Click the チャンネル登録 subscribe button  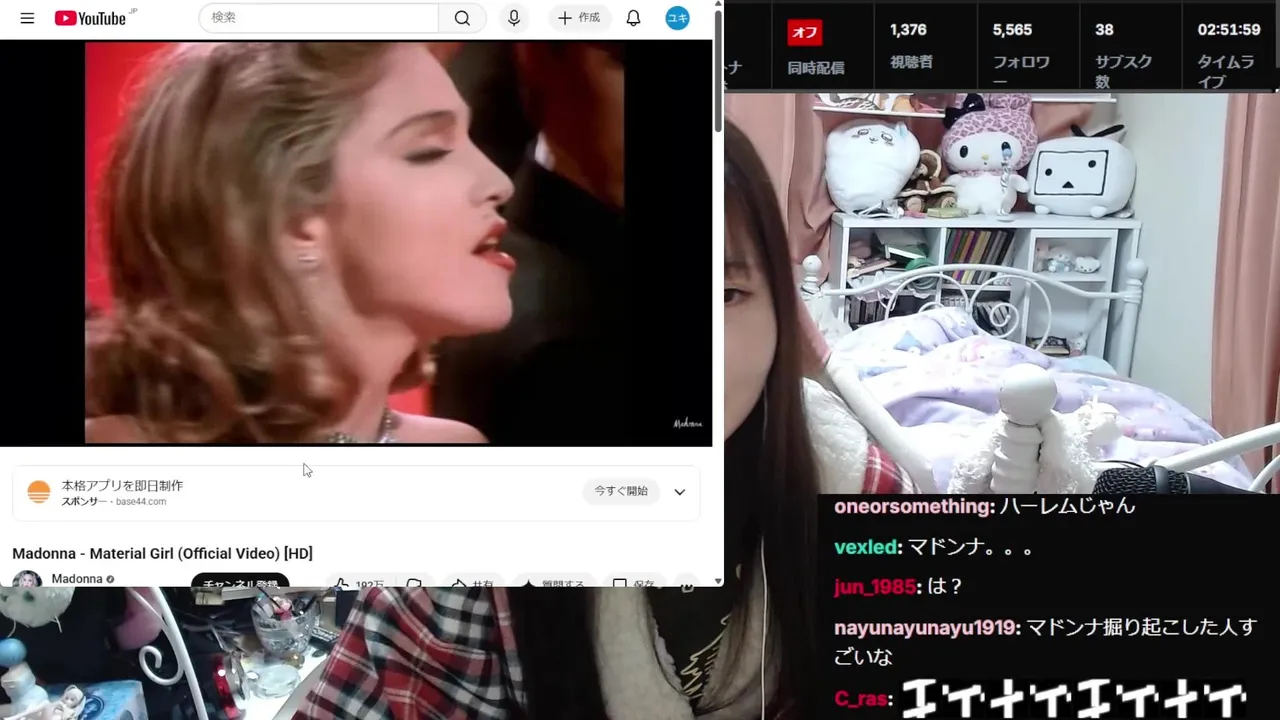click(240, 580)
